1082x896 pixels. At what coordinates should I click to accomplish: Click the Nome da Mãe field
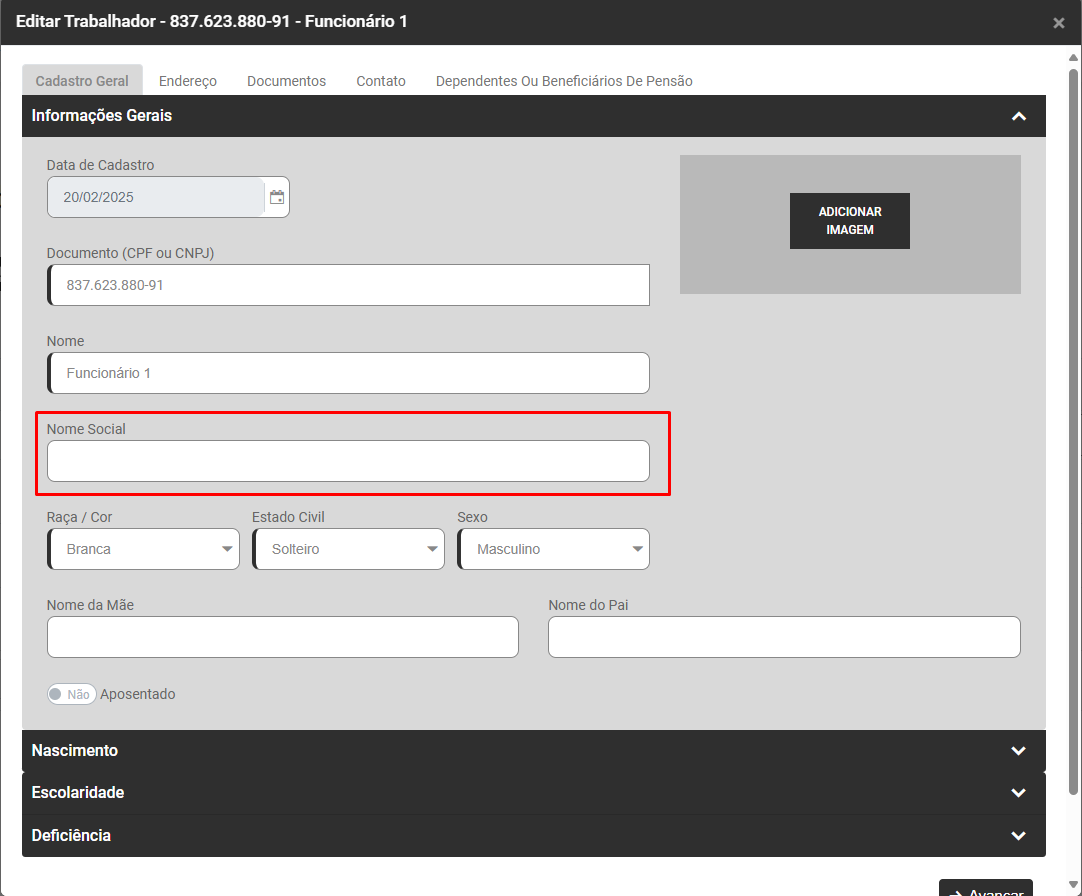pyautogui.click(x=283, y=637)
